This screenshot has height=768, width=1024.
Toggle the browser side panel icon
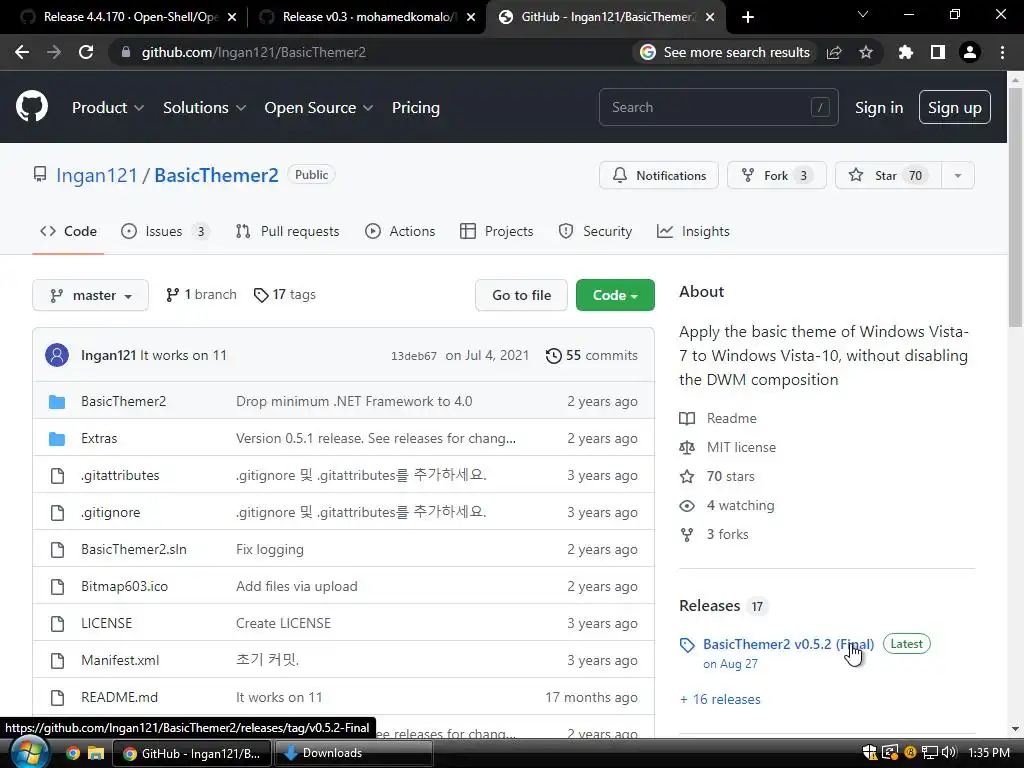(x=938, y=52)
